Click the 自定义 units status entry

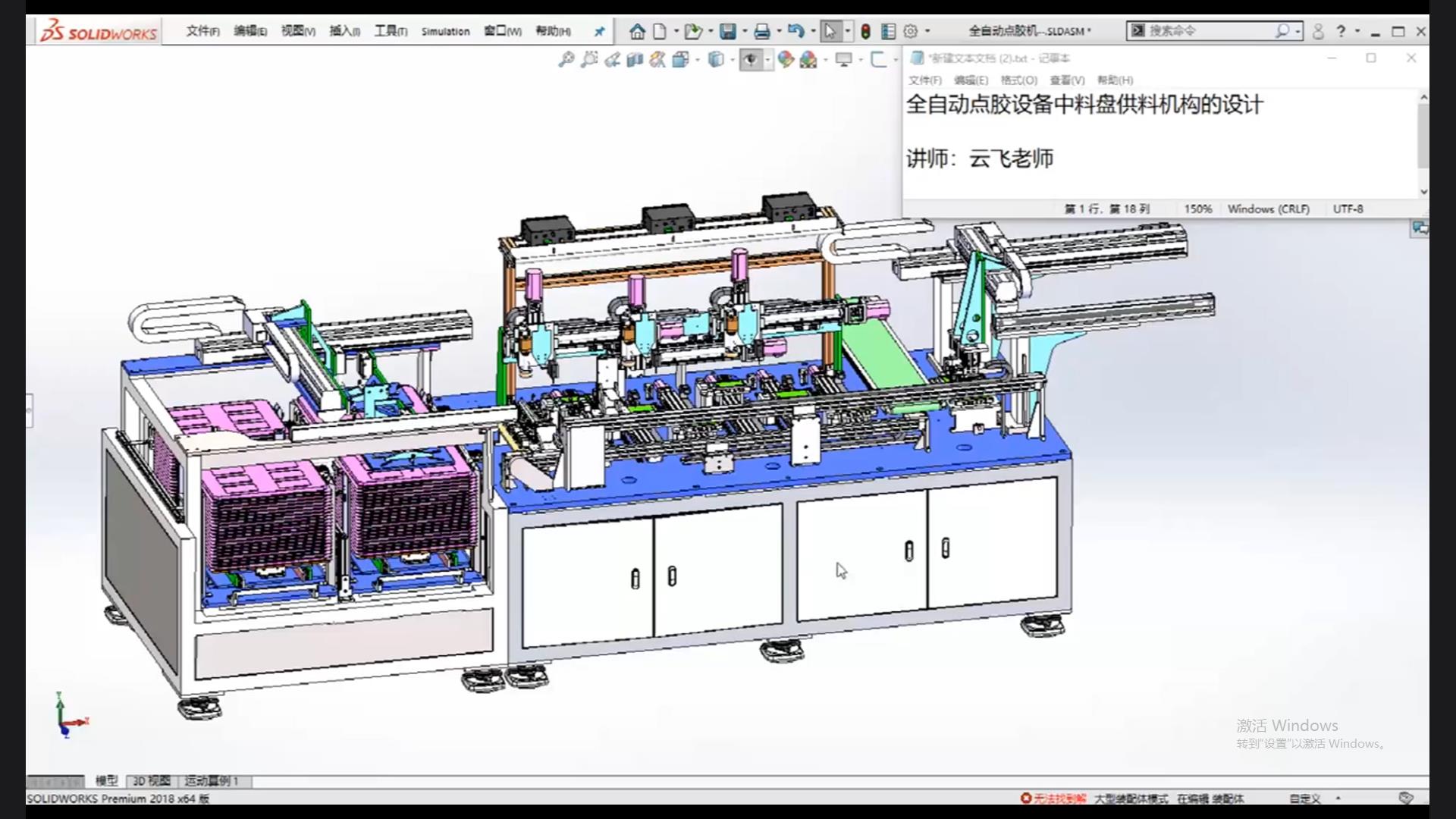click(1305, 799)
